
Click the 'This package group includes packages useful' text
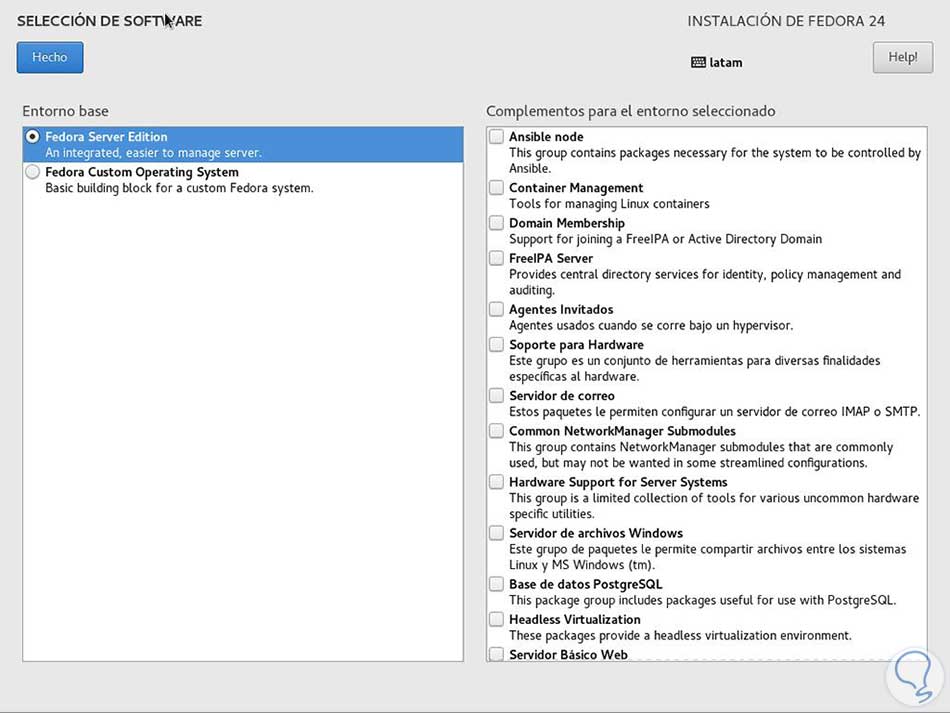point(702,600)
